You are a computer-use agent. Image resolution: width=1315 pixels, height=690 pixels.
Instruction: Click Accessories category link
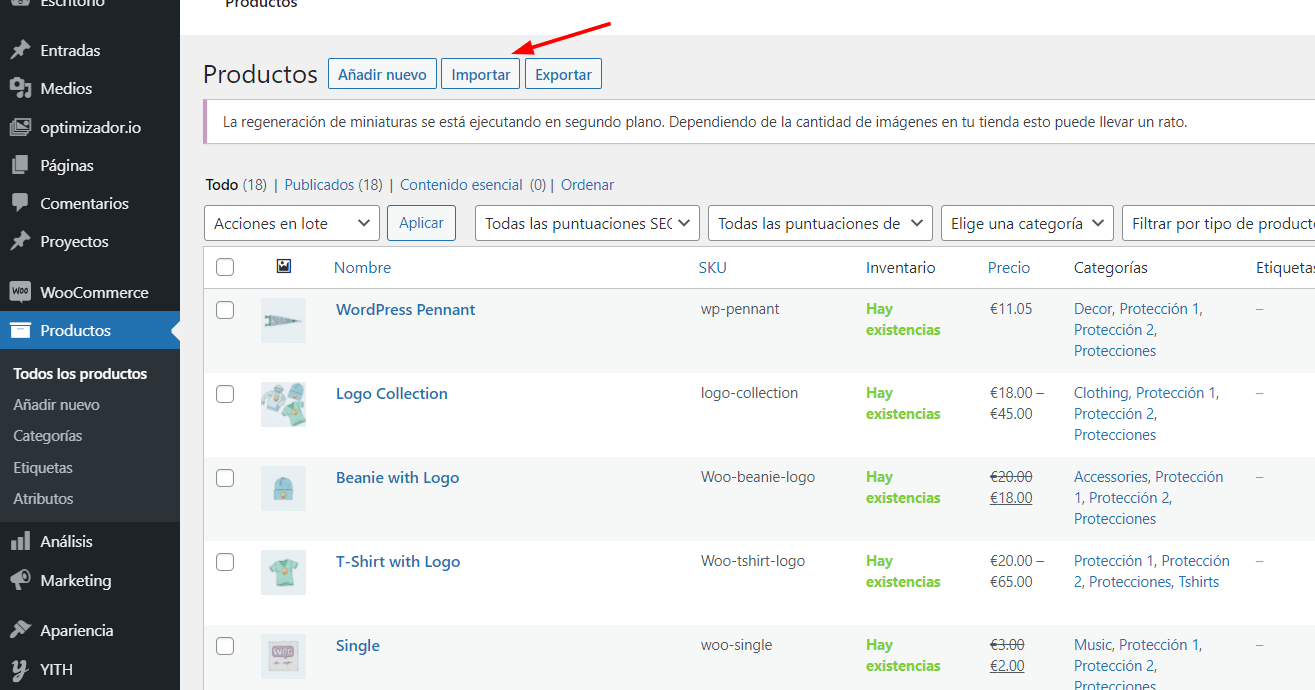click(1110, 477)
